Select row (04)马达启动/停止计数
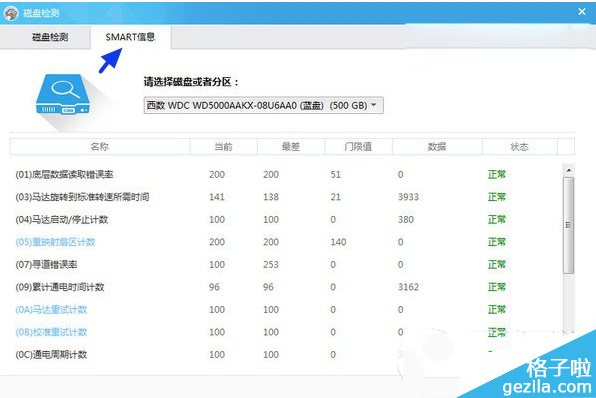596x398 pixels. (287, 219)
